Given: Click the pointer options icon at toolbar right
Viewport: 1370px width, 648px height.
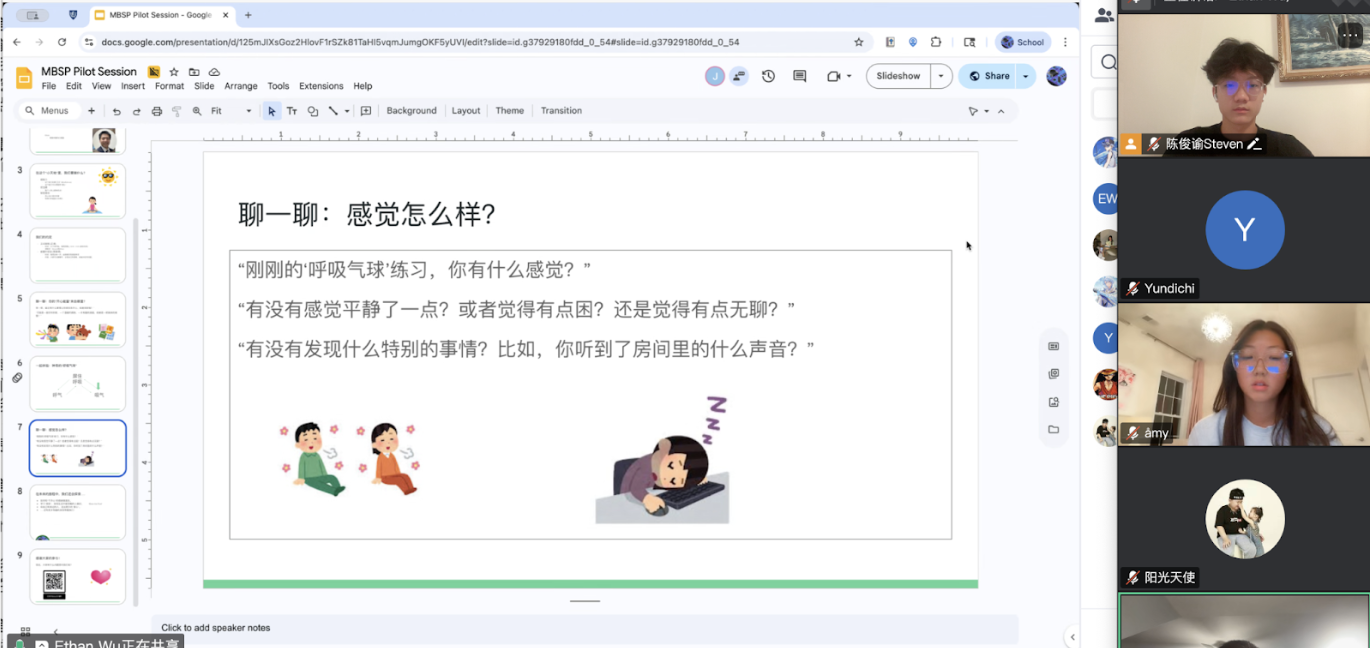Looking at the screenshot, I should point(973,111).
